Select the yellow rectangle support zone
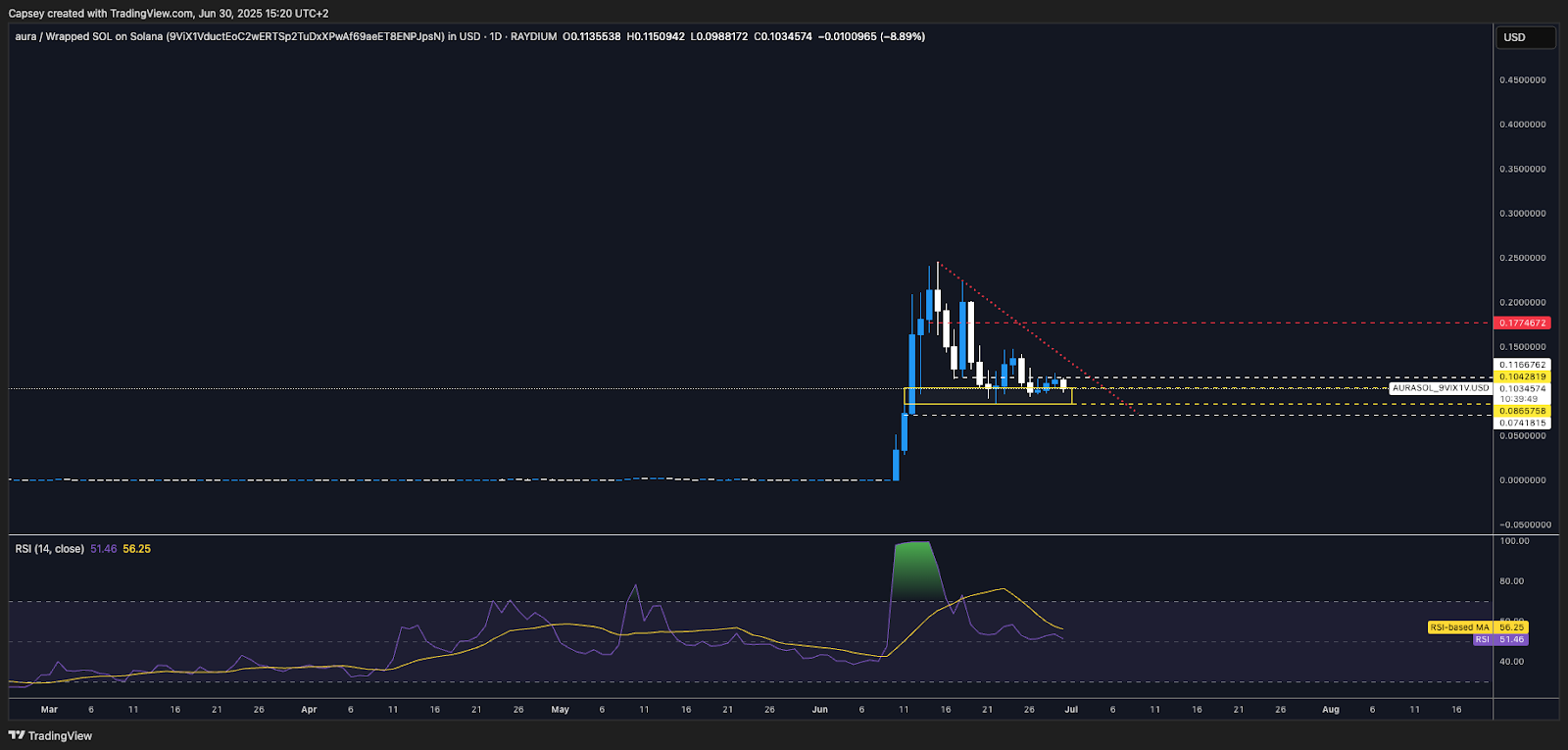The image size is (1568, 750). pyautogui.click(x=988, y=403)
